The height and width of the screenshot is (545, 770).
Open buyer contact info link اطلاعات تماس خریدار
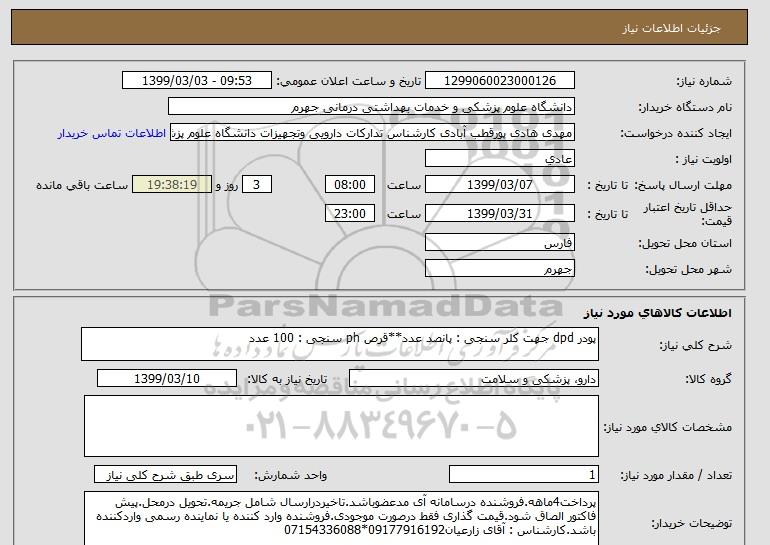(x=111, y=134)
